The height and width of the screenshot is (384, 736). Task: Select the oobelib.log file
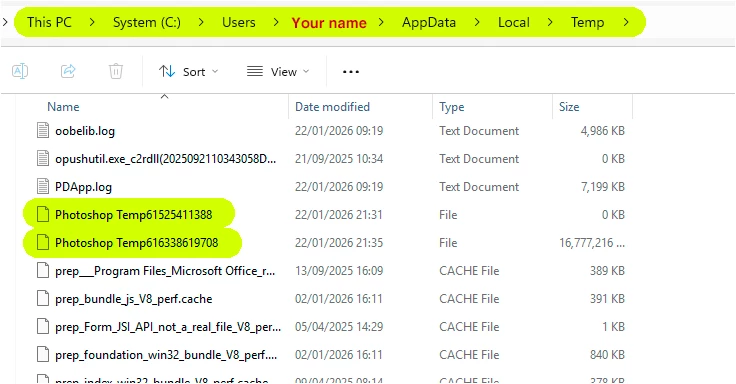(85, 131)
